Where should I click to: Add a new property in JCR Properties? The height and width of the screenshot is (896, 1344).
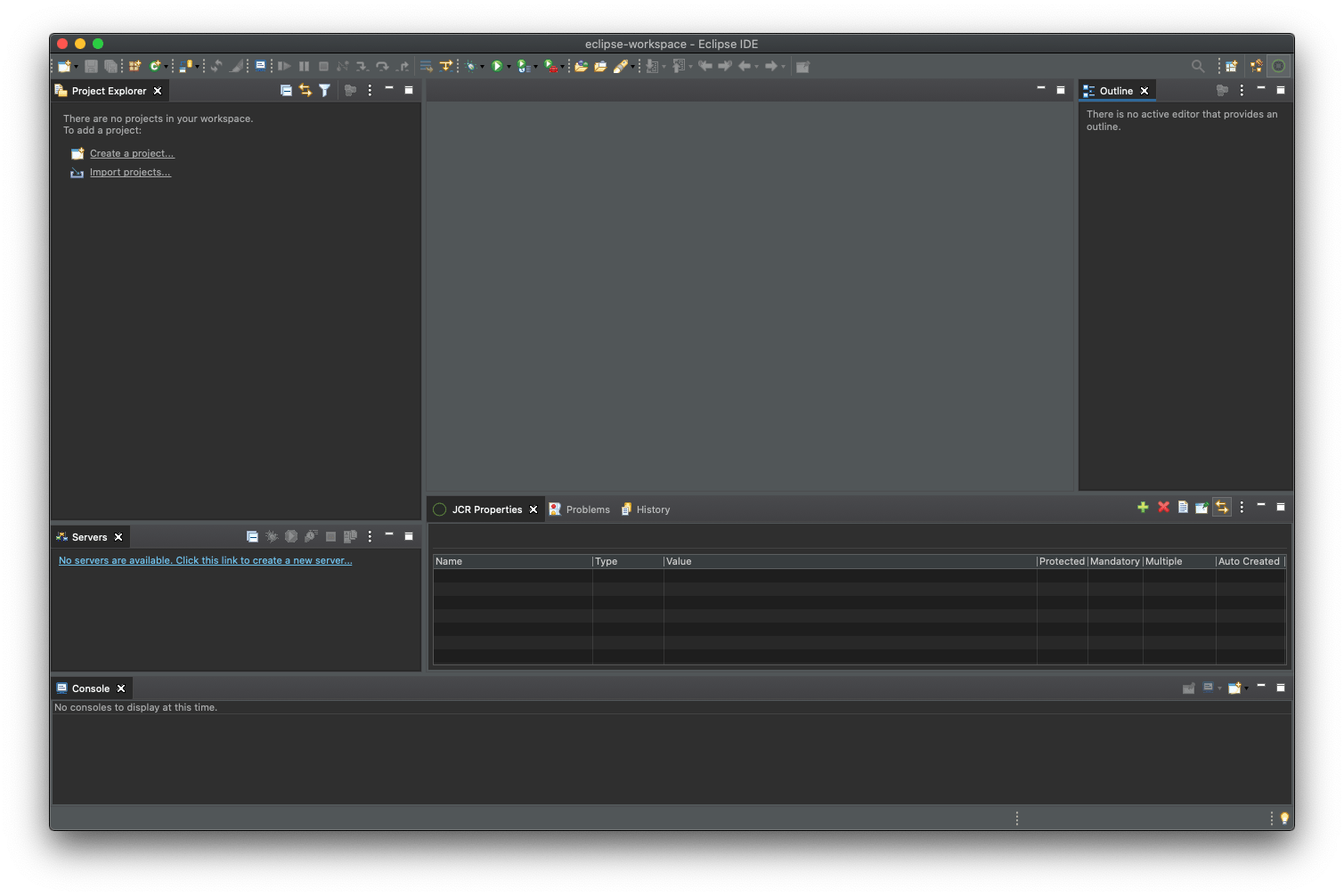(x=1143, y=507)
